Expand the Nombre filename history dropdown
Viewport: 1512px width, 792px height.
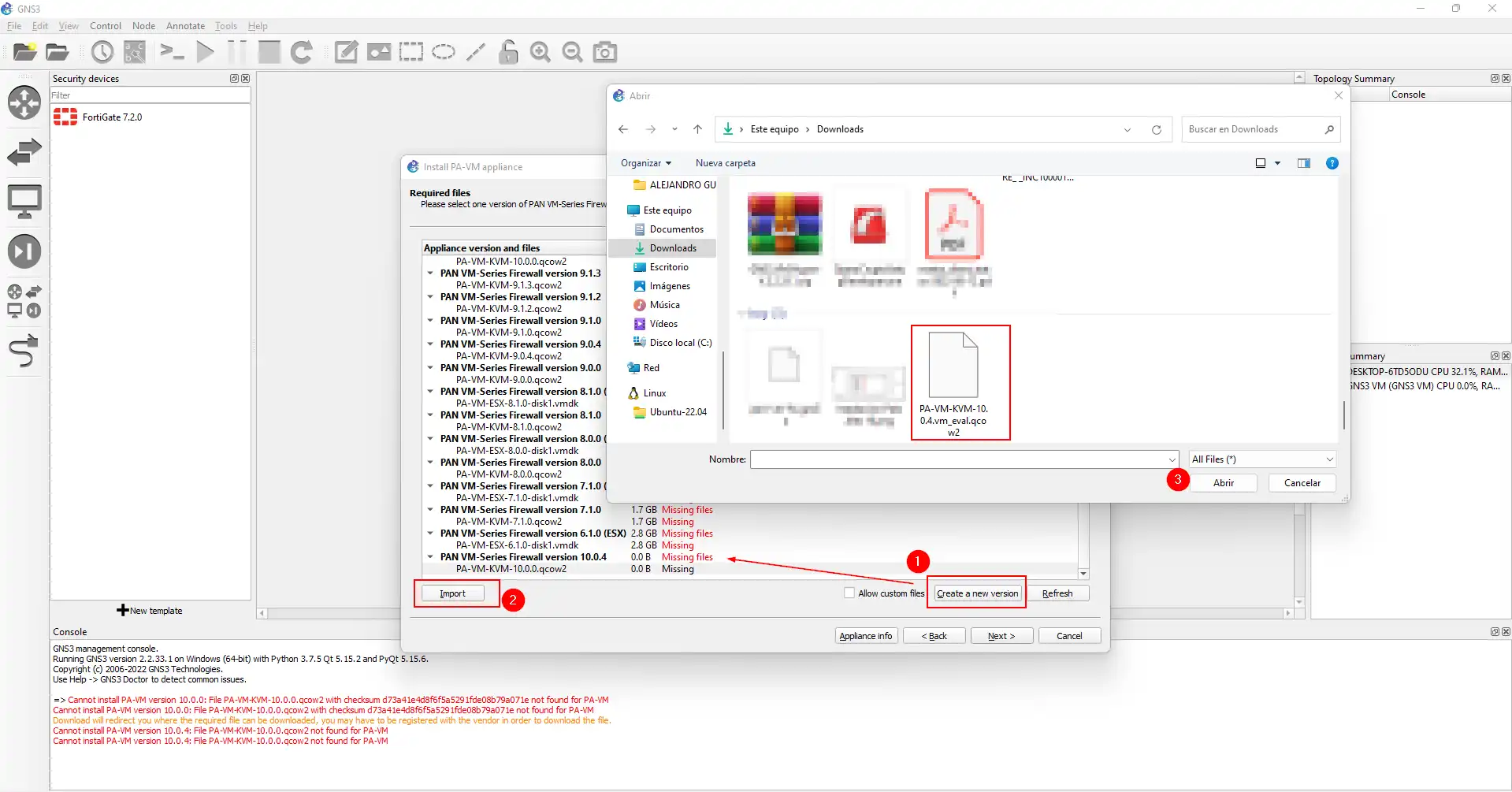coord(1172,459)
